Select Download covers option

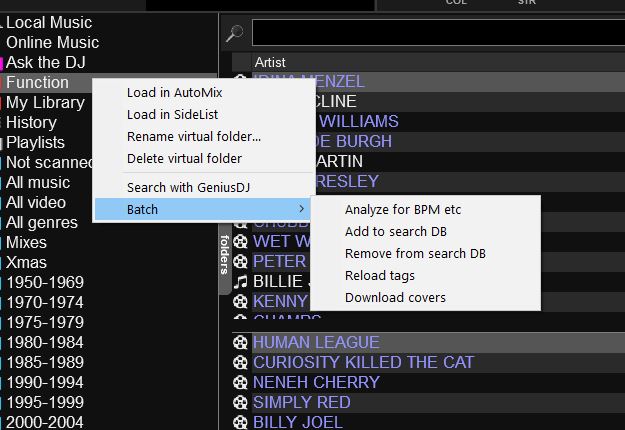pyautogui.click(x=395, y=297)
